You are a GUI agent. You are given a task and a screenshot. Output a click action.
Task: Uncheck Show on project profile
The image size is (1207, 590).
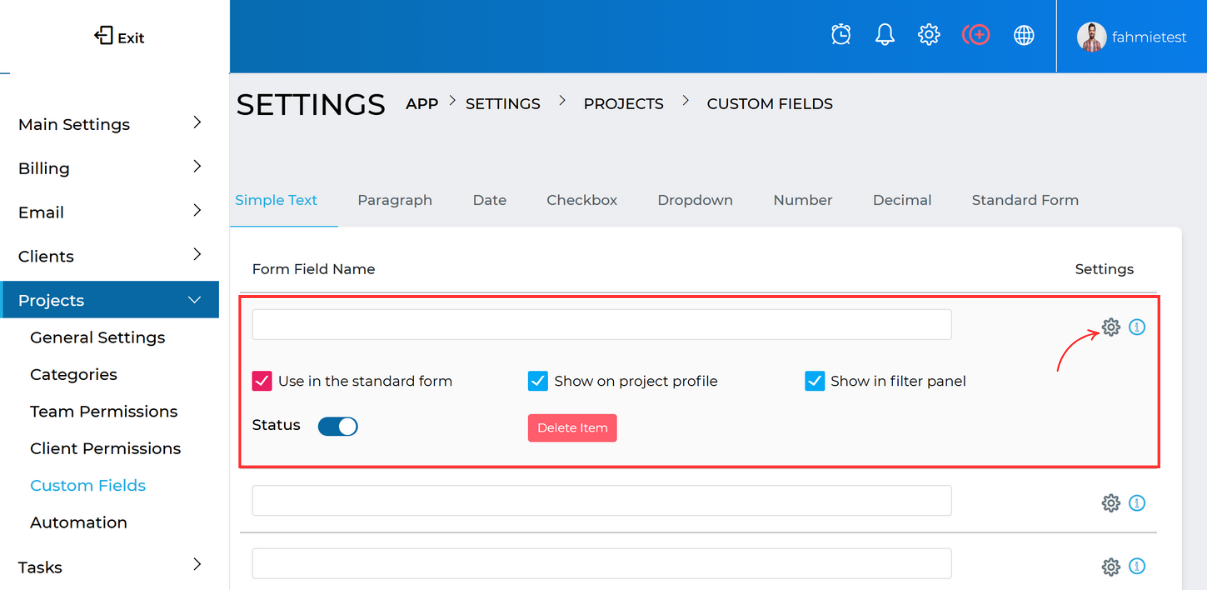538,381
